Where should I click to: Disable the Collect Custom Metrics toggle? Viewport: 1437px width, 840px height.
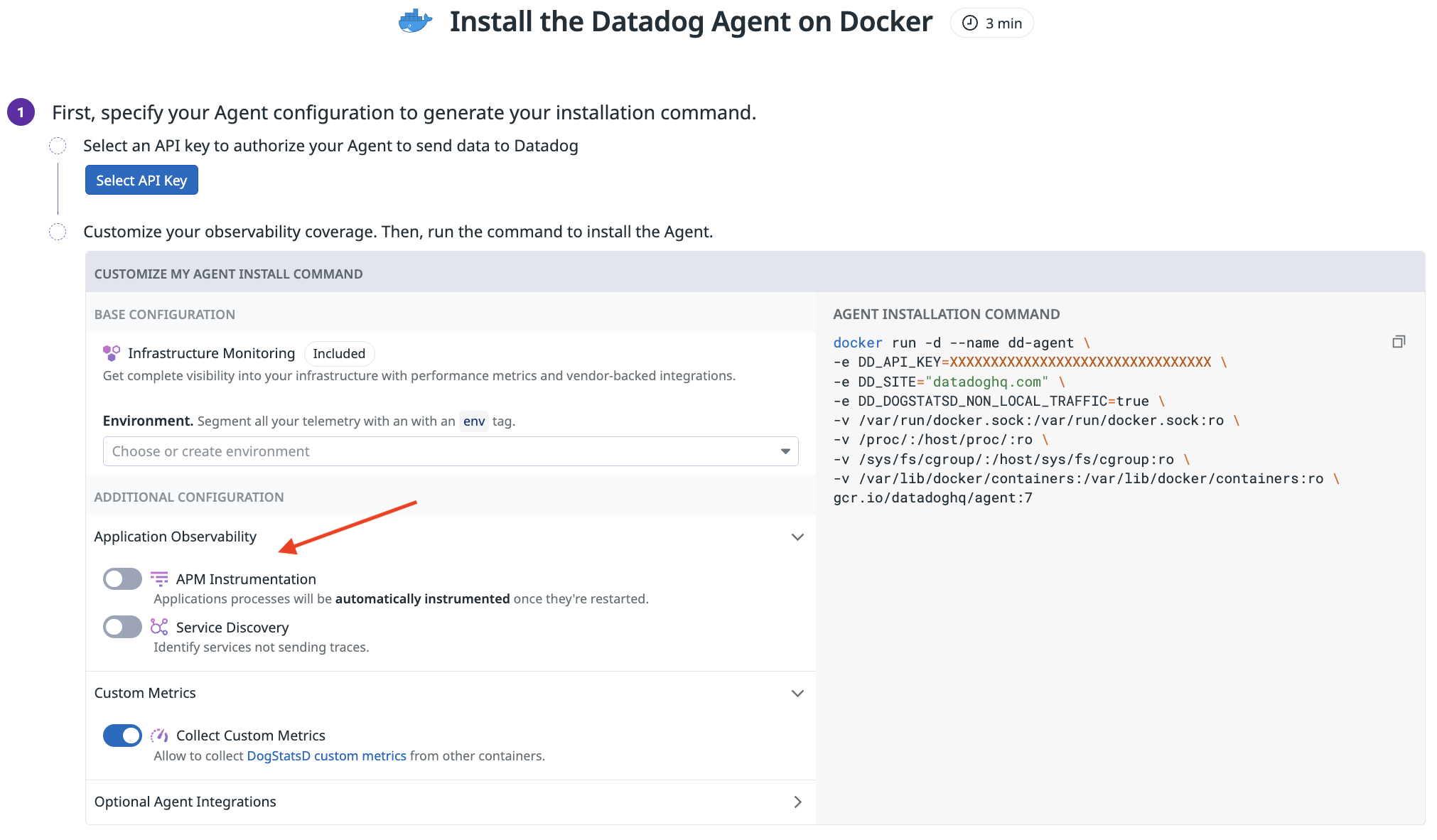coord(122,736)
